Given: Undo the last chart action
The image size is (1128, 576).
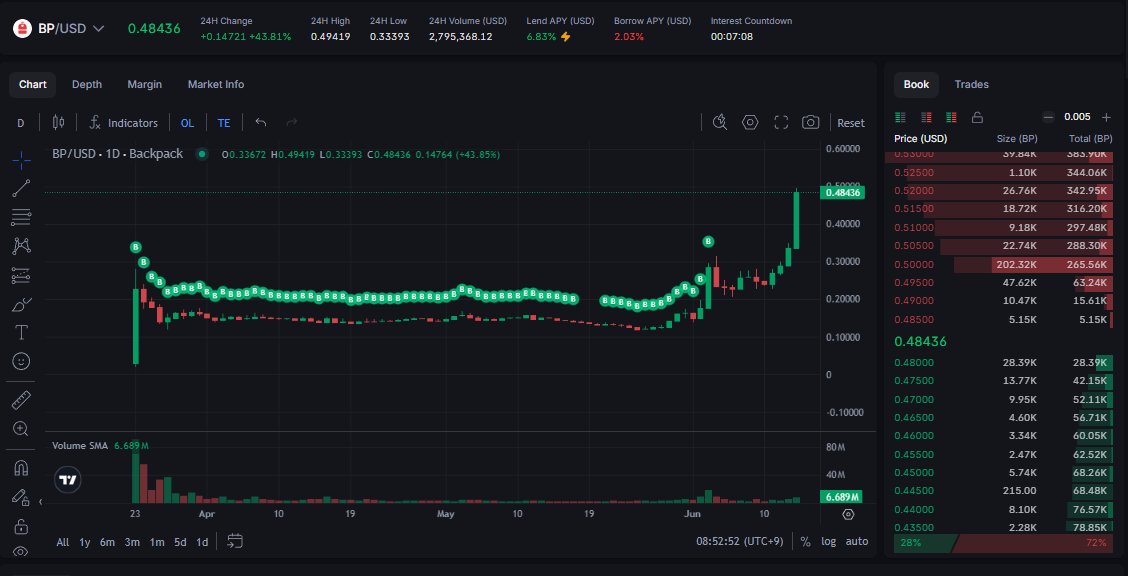Looking at the screenshot, I should [x=261, y=123].
